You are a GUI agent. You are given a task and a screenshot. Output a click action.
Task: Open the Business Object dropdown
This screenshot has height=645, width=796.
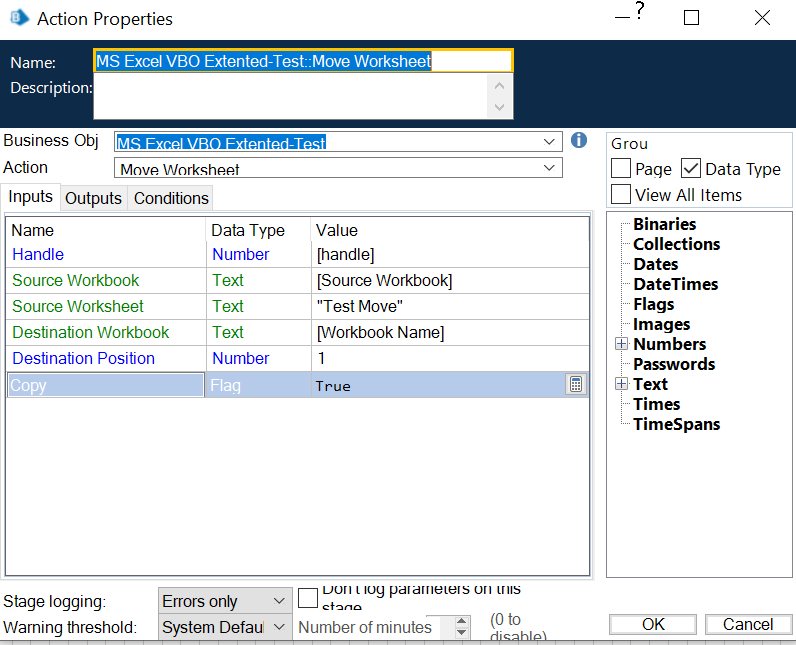click(x=549, y=143)
